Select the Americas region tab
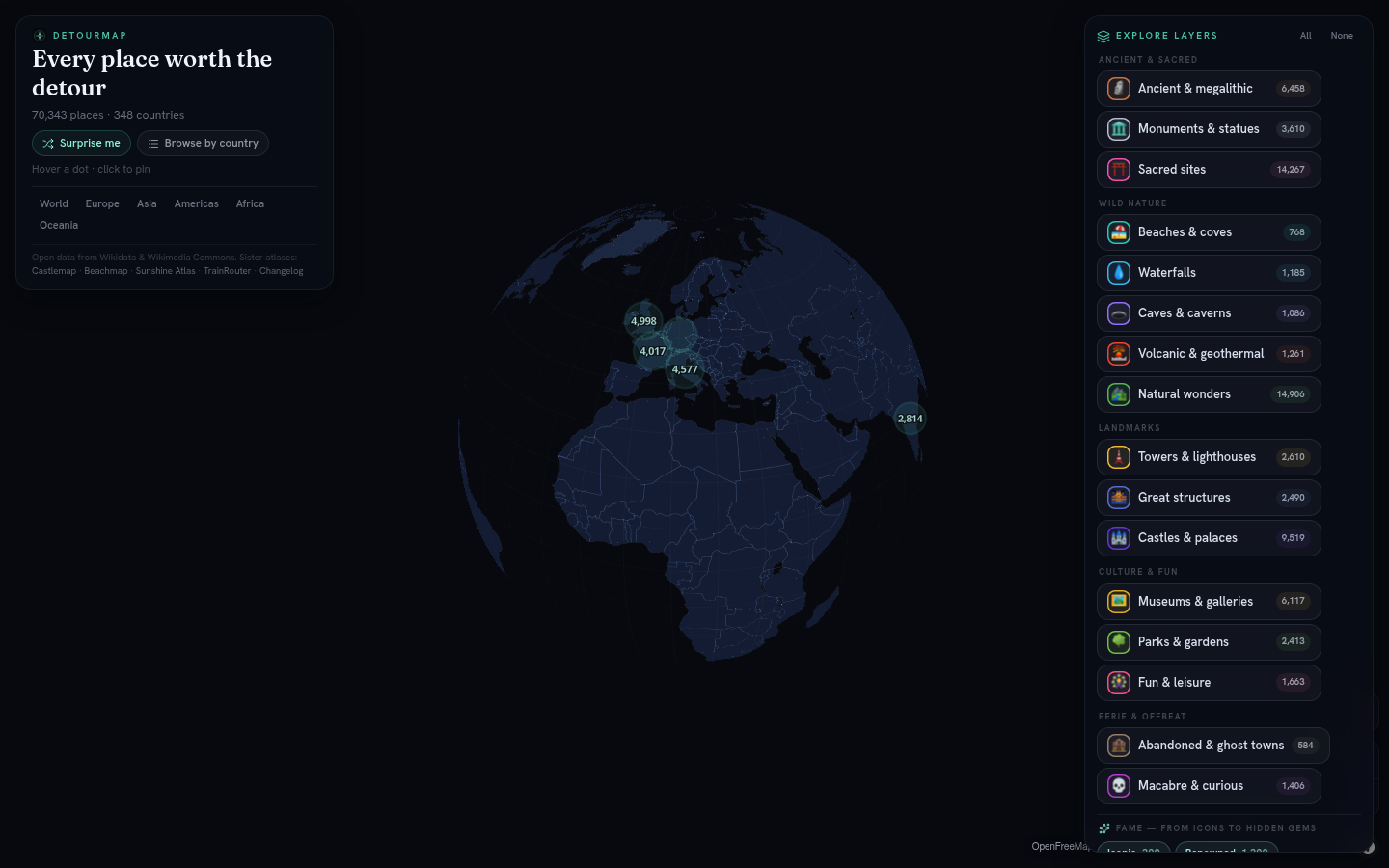 (197, 203)
